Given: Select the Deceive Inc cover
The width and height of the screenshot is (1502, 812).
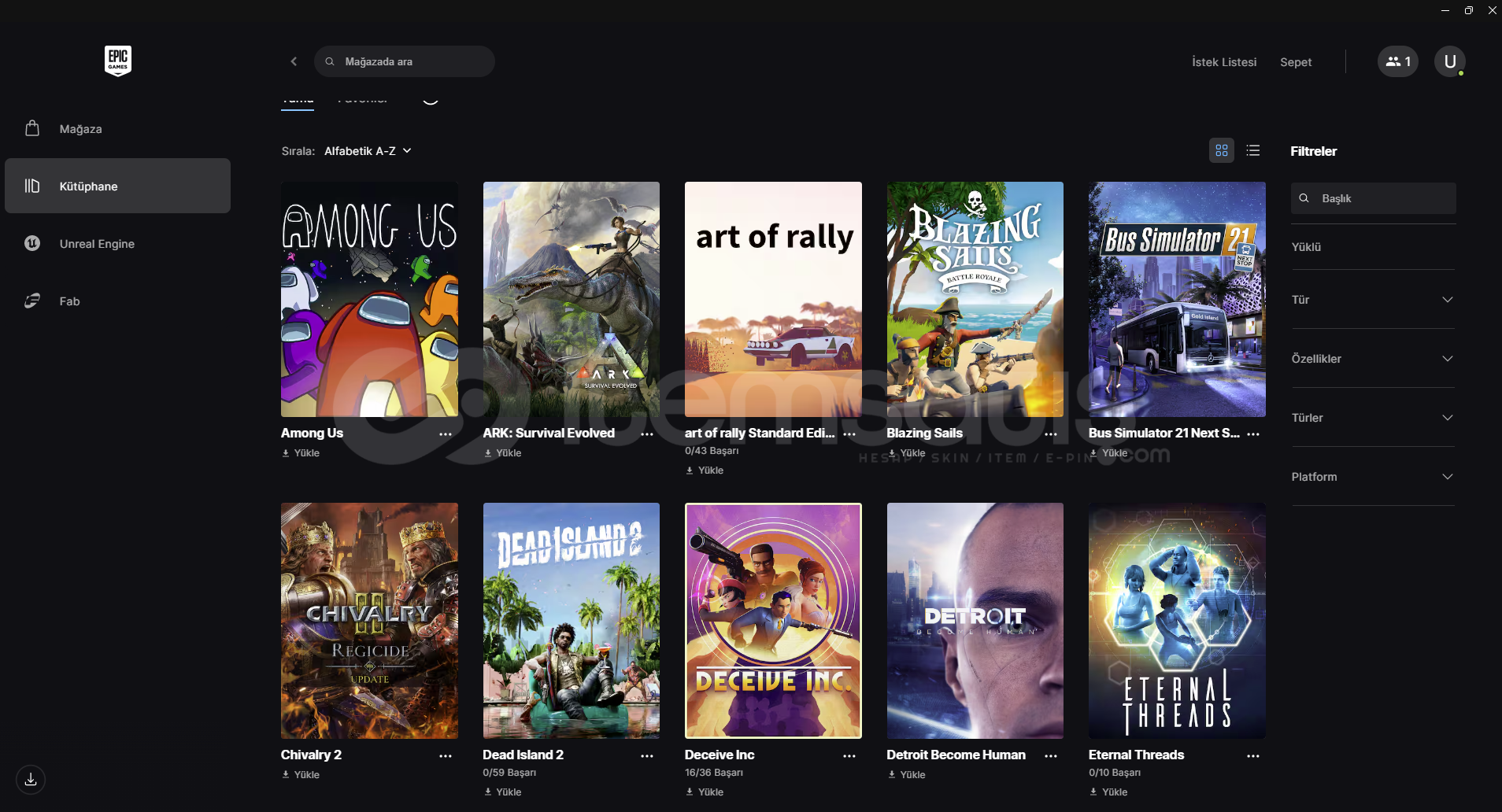Looking at the screenshot, I should [x=773, y=621].
